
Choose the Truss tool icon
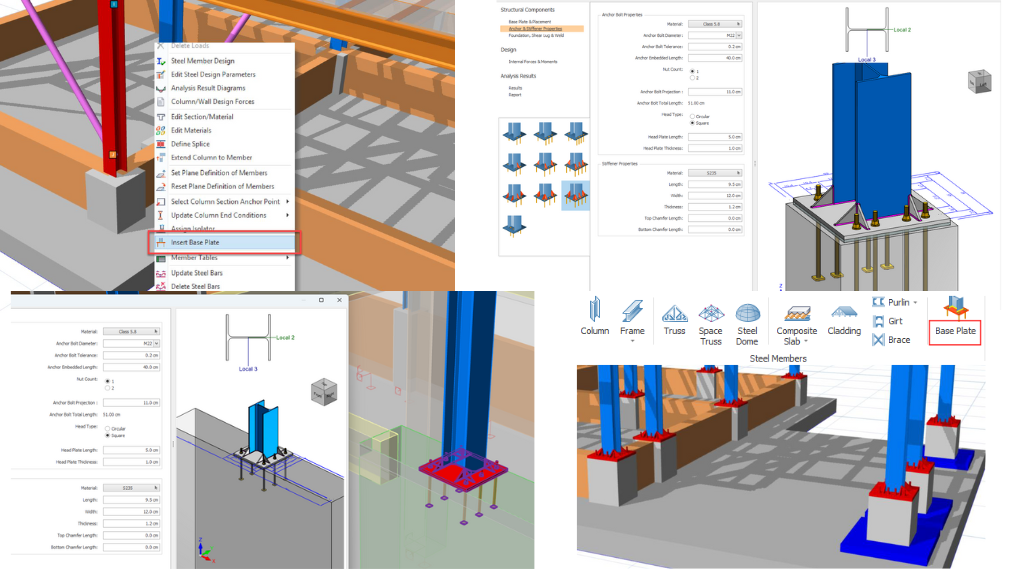click(x=673, y=317)
